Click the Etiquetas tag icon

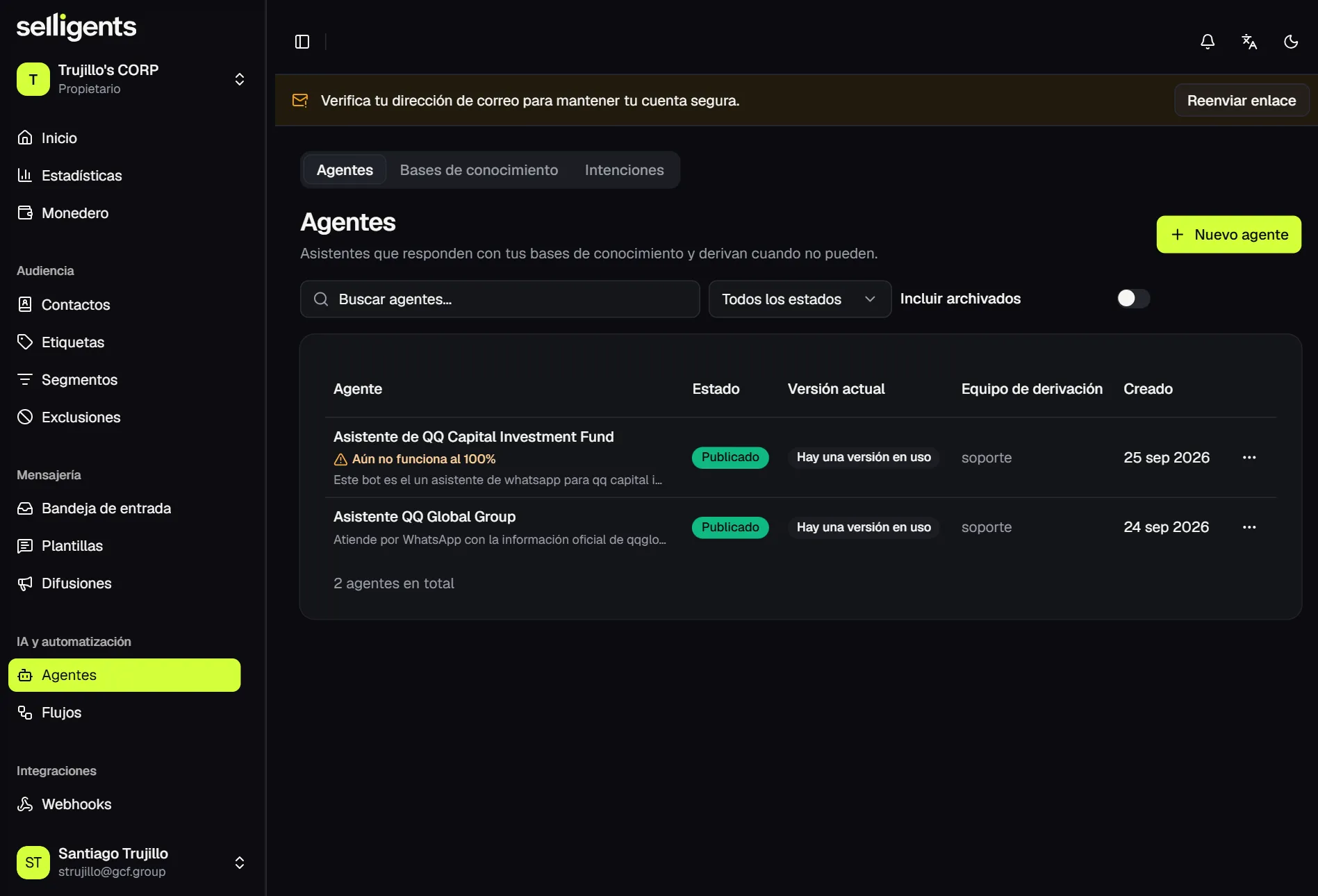25,342
